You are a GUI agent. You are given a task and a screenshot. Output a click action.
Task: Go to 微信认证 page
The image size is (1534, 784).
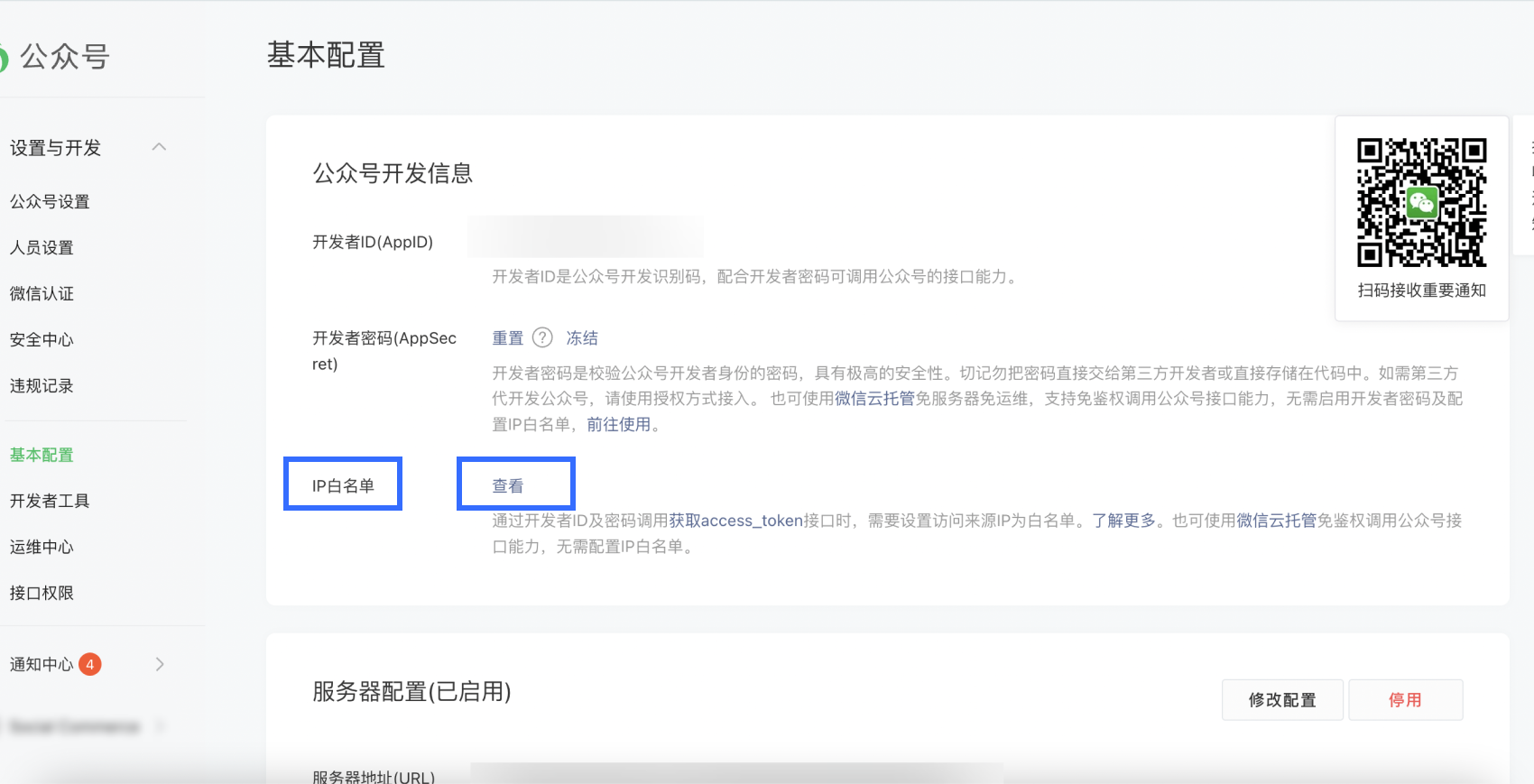[42, 293]
